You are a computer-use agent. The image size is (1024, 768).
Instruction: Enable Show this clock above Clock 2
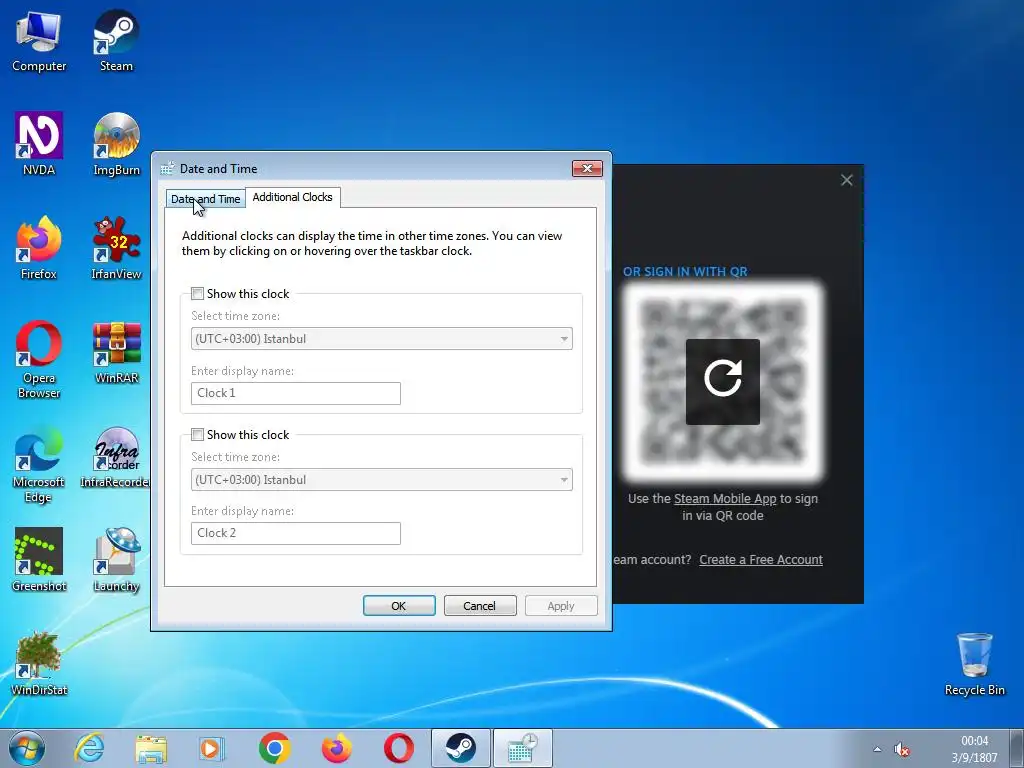click(197, 435)
